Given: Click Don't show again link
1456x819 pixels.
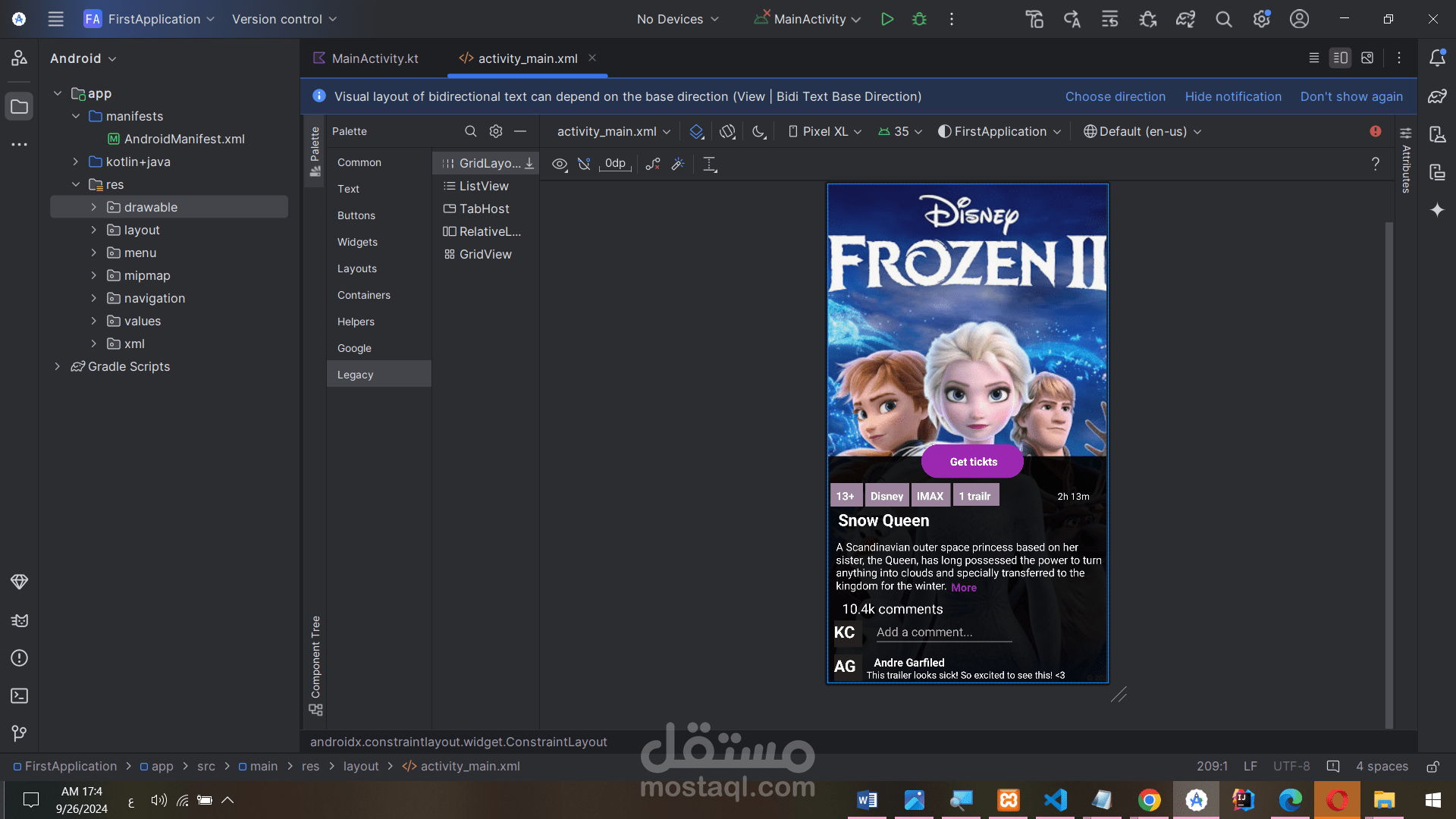Looking at the screenshot, I should (x=1351, y=96).
